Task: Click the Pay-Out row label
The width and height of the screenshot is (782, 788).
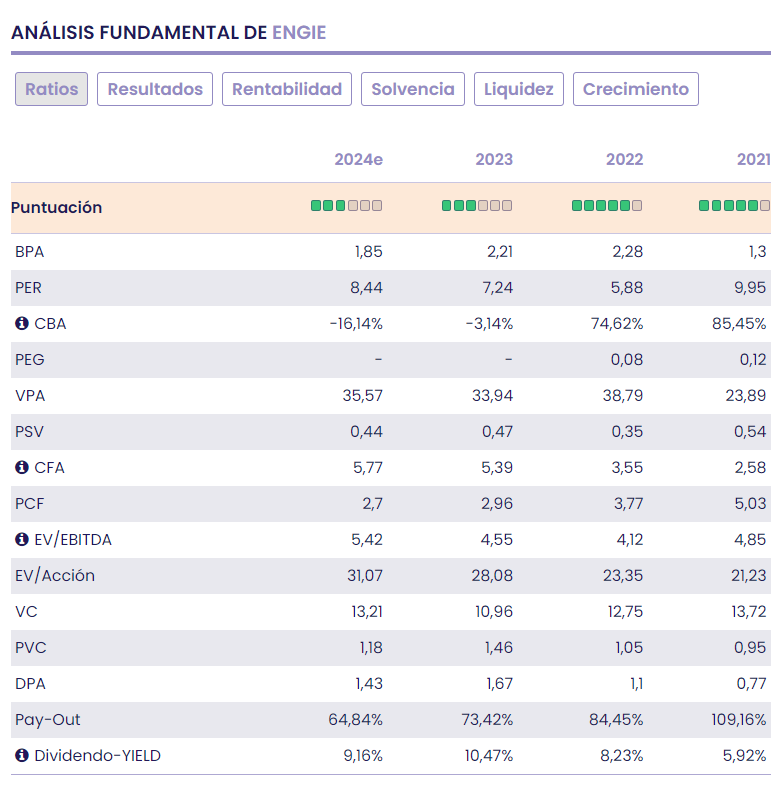Action: click(x=48, y=720)
